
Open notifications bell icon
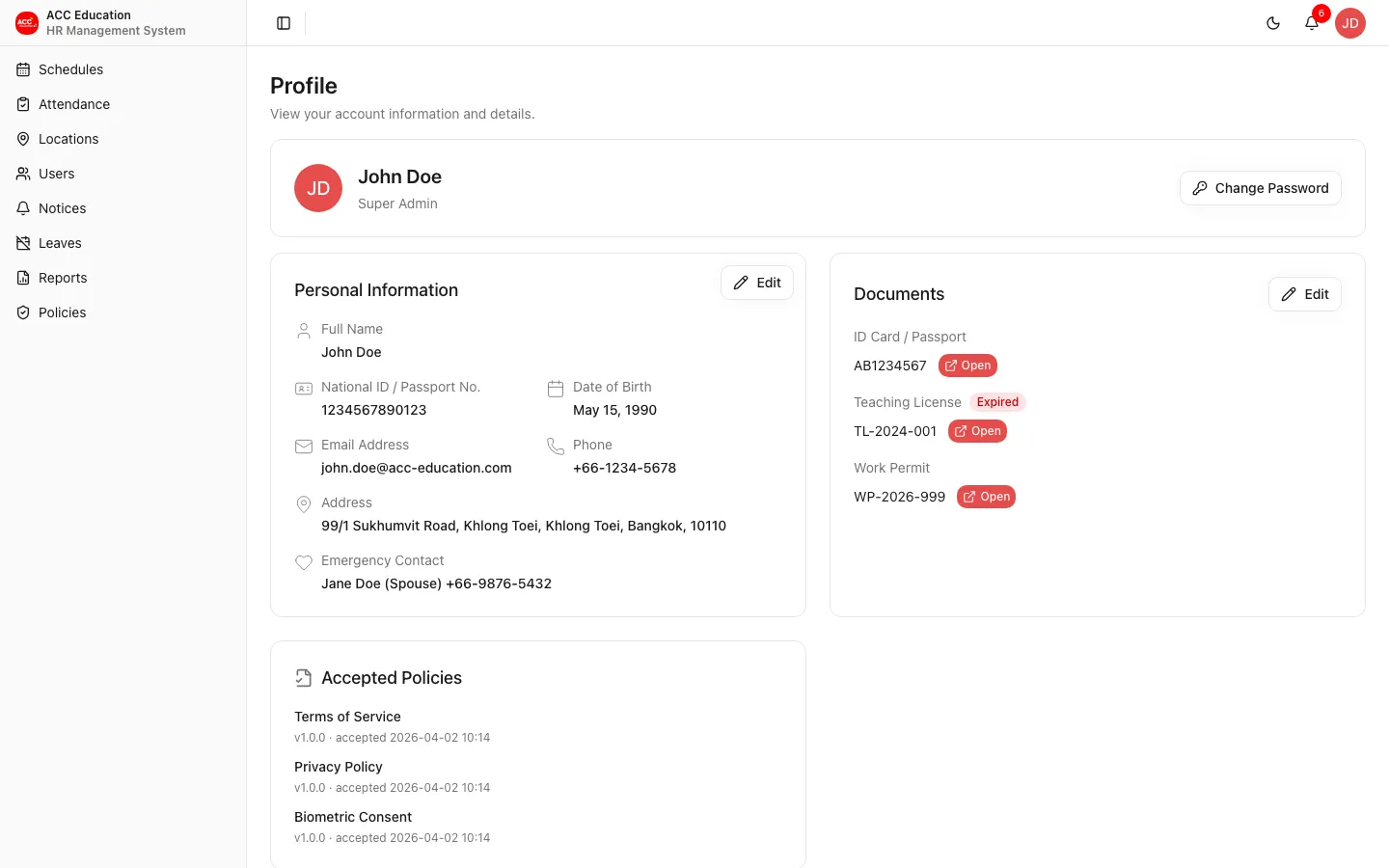click(1312, 23)
